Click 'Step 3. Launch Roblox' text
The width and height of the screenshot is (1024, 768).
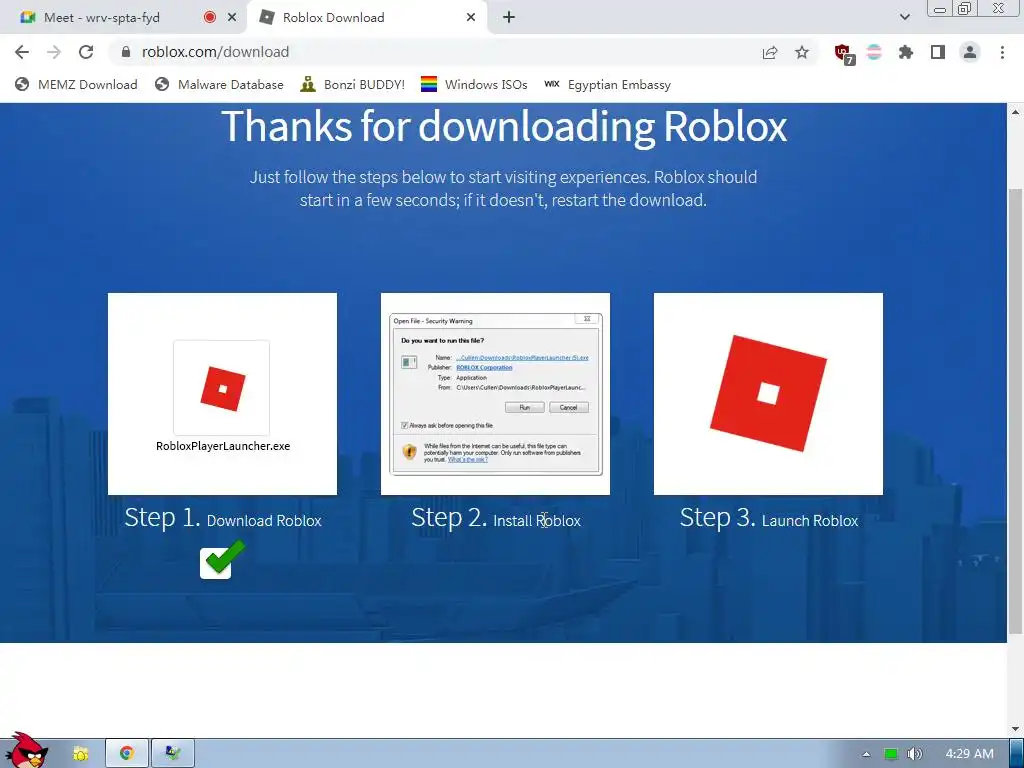pos(769,519)
